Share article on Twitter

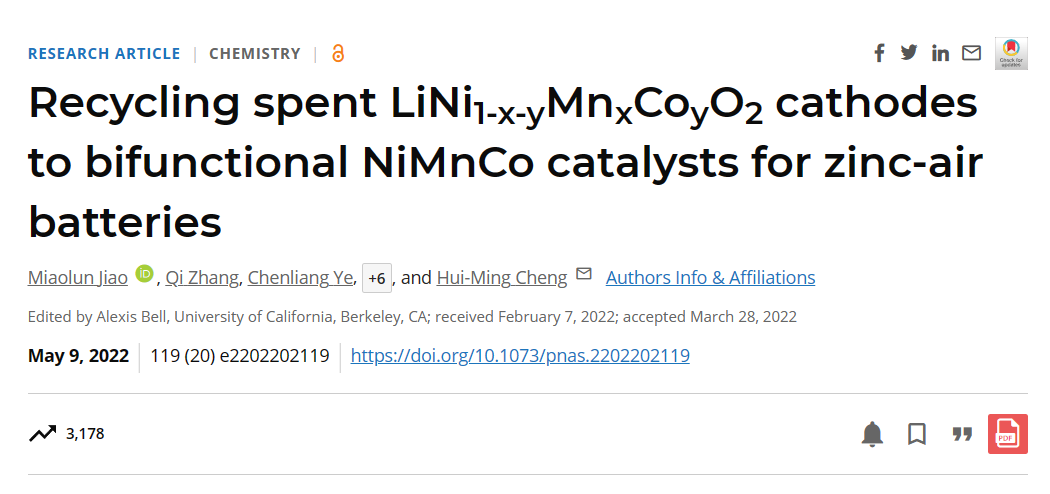tap(909, 52)
